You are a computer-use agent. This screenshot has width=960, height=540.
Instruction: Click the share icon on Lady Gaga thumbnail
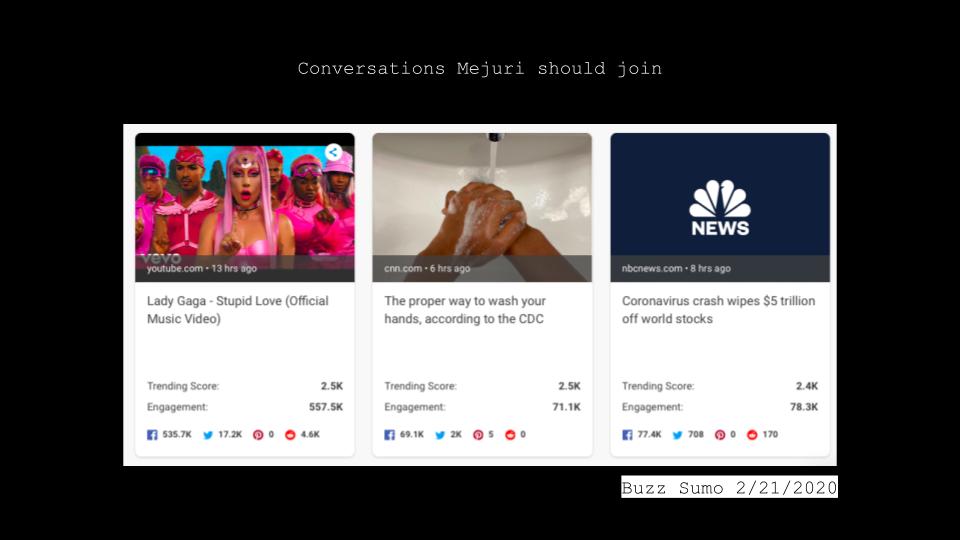pyautogui.click(x=334, y=152)
